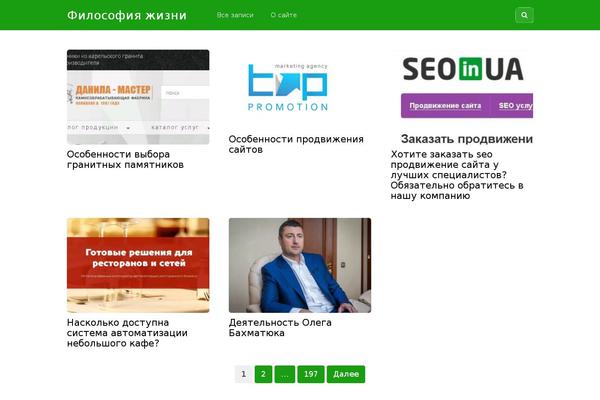Open the search magnifier icon button
600x400 pixels.
pos(524,15)
